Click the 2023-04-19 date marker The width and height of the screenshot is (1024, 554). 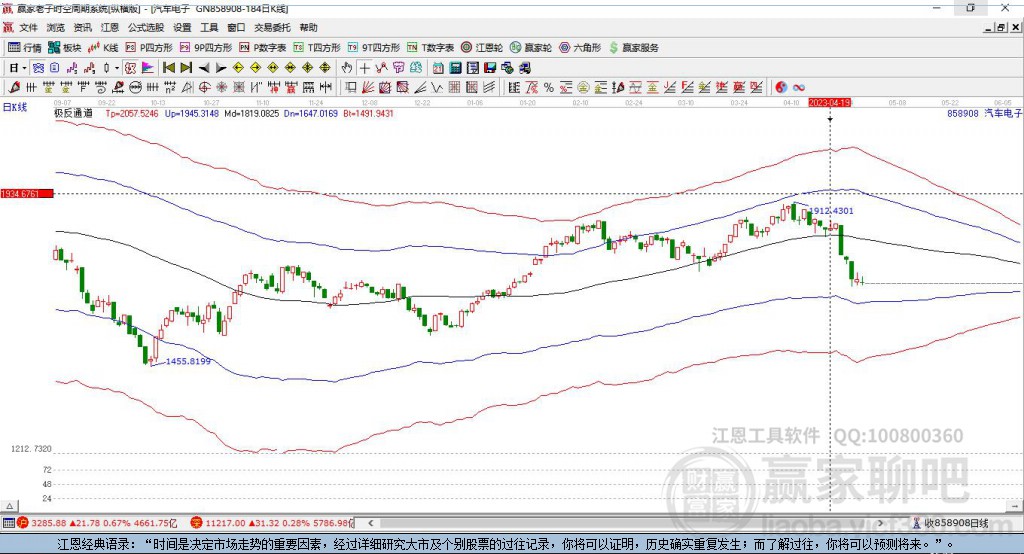click(x=829, y=103)
